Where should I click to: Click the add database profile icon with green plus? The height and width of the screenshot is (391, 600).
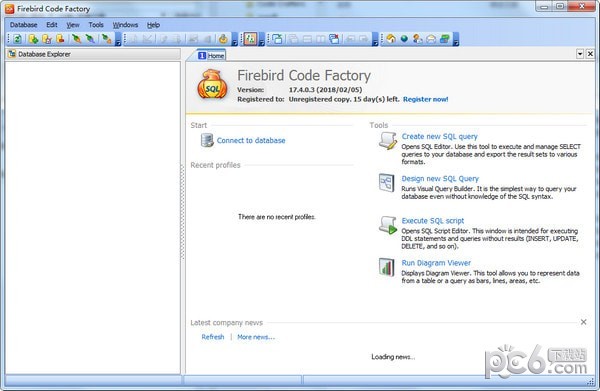(x=33, y=39)
